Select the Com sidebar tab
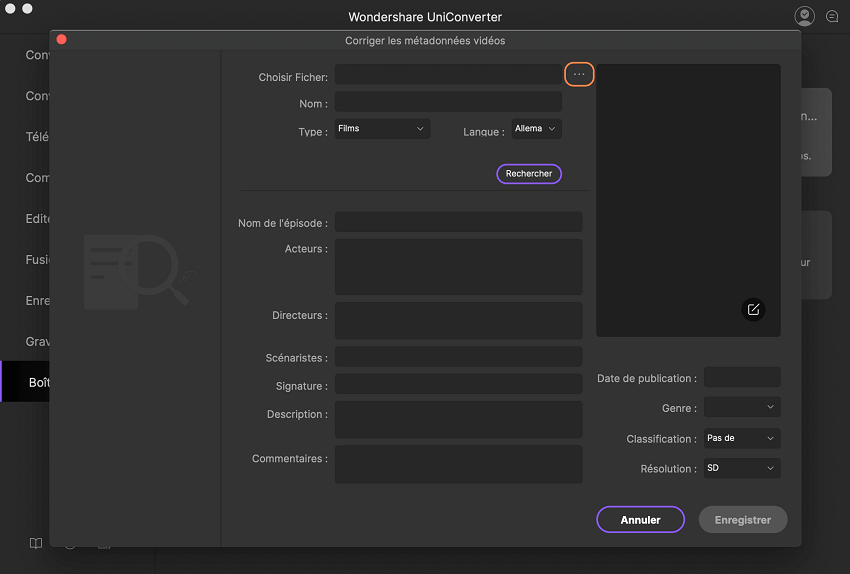Viewport: 850px width, 574px height. point(25,178)
